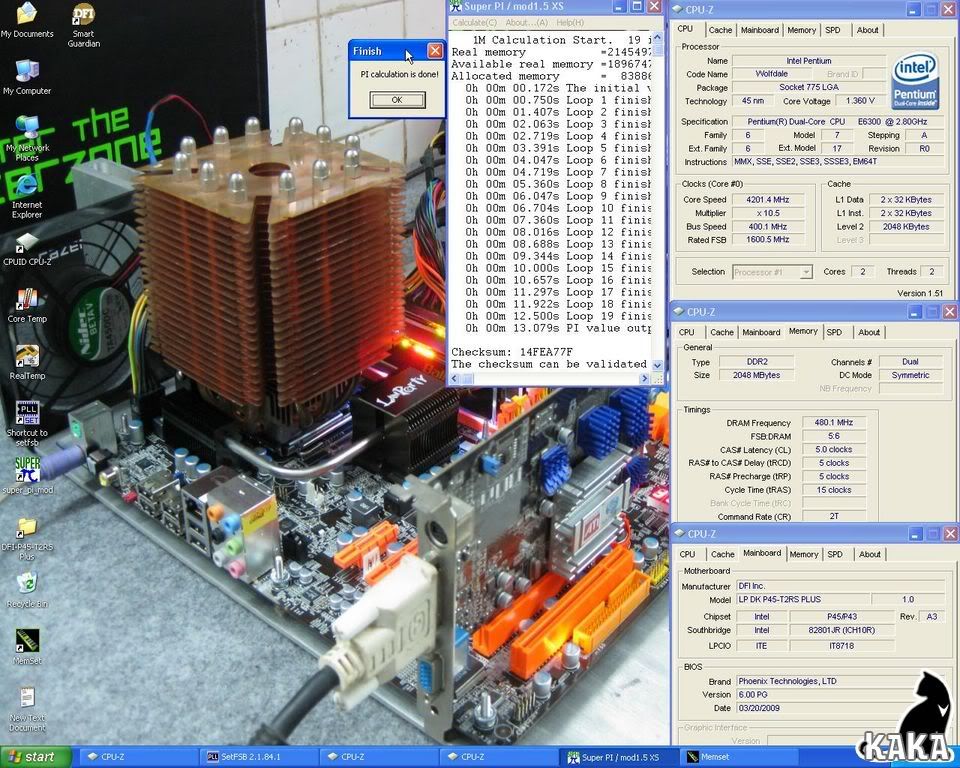
Task: Click OK in the Finish dialog
Action: point(397,100)
